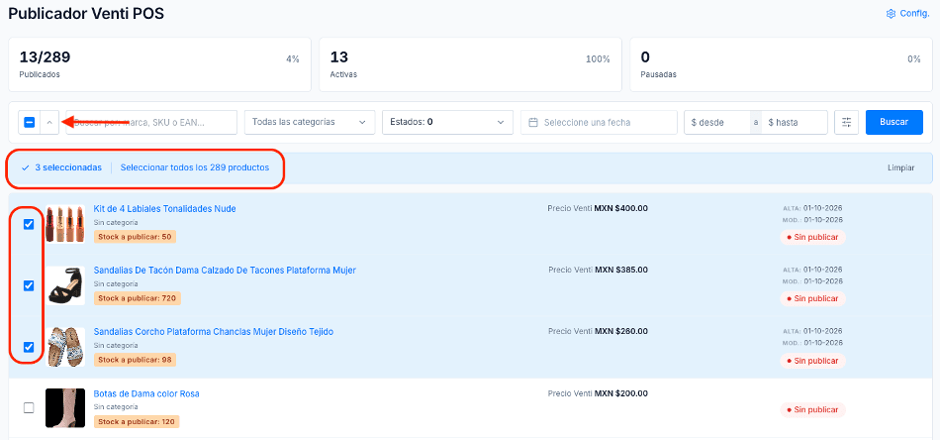Uncheck the Sandalias De Tacón Dama checkbox
This screenshot has height=441, width=941.
click(28, 286)
